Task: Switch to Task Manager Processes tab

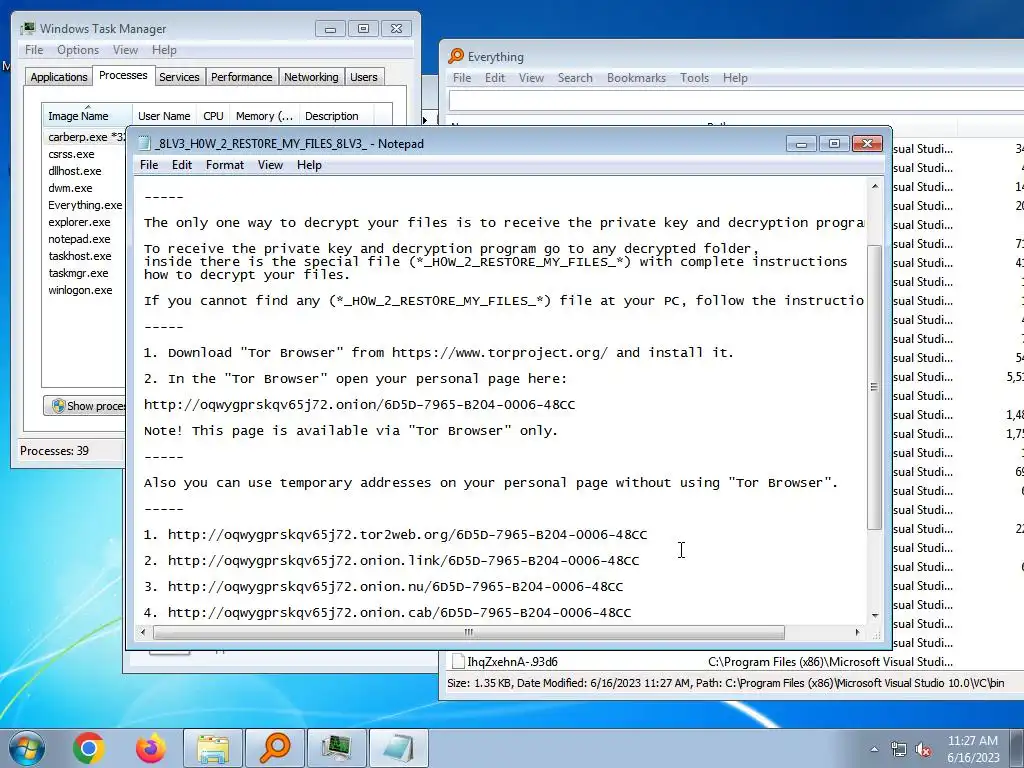Action: coord(123,75)
